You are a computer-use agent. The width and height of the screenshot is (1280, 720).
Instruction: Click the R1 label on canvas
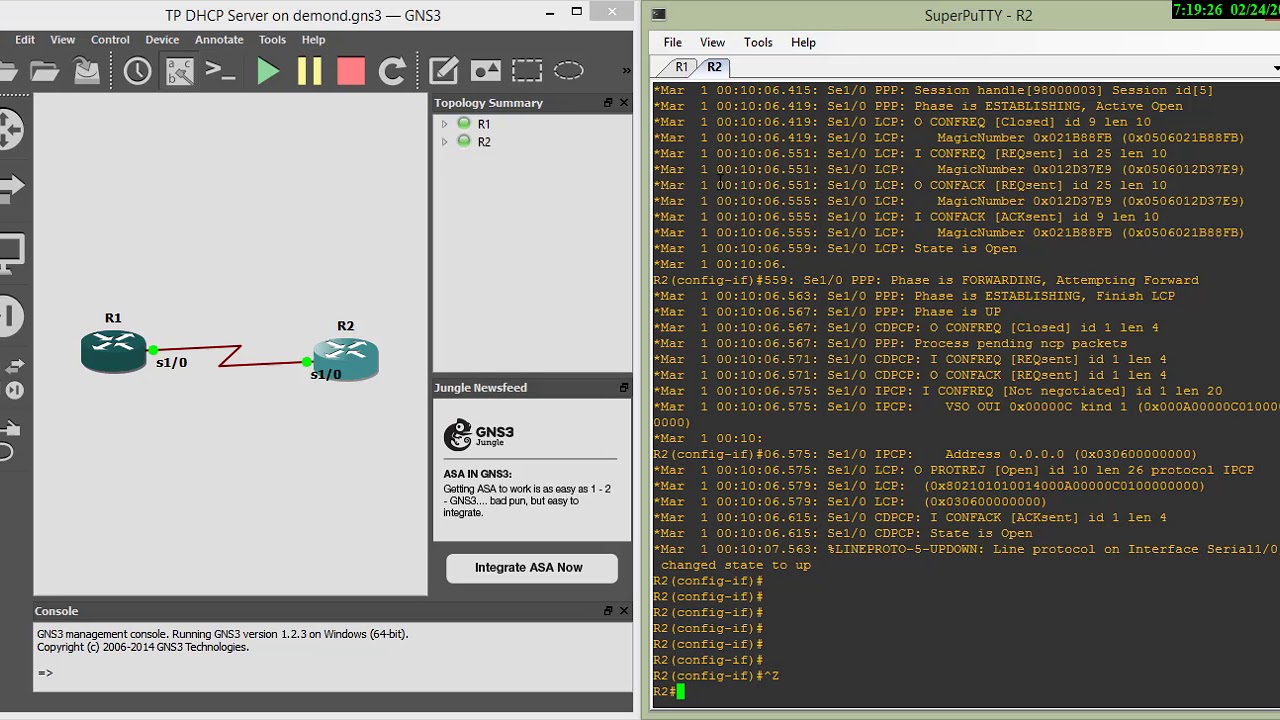[x=113, y=318]
